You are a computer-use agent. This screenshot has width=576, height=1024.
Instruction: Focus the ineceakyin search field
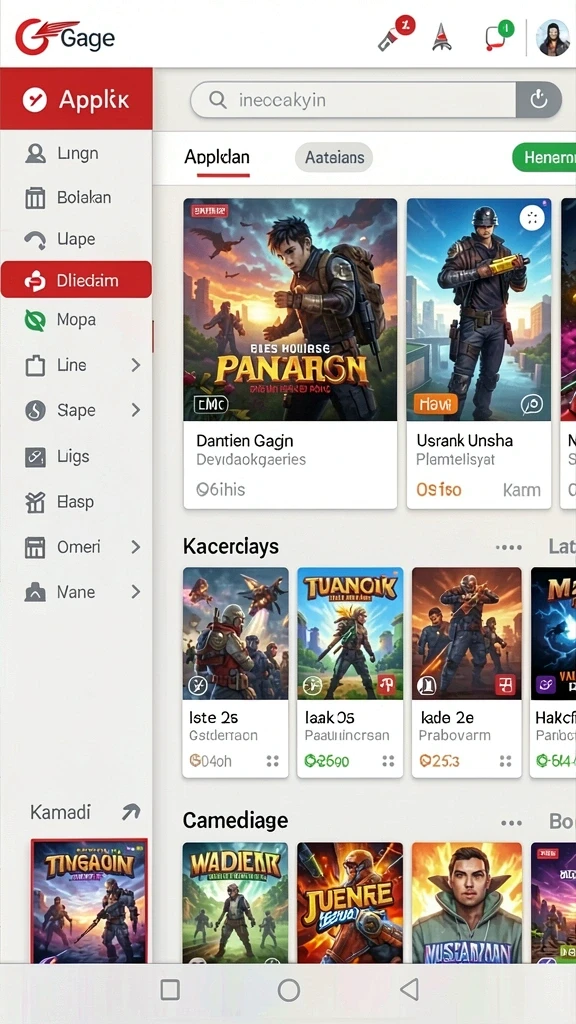(x=353, y=100)
